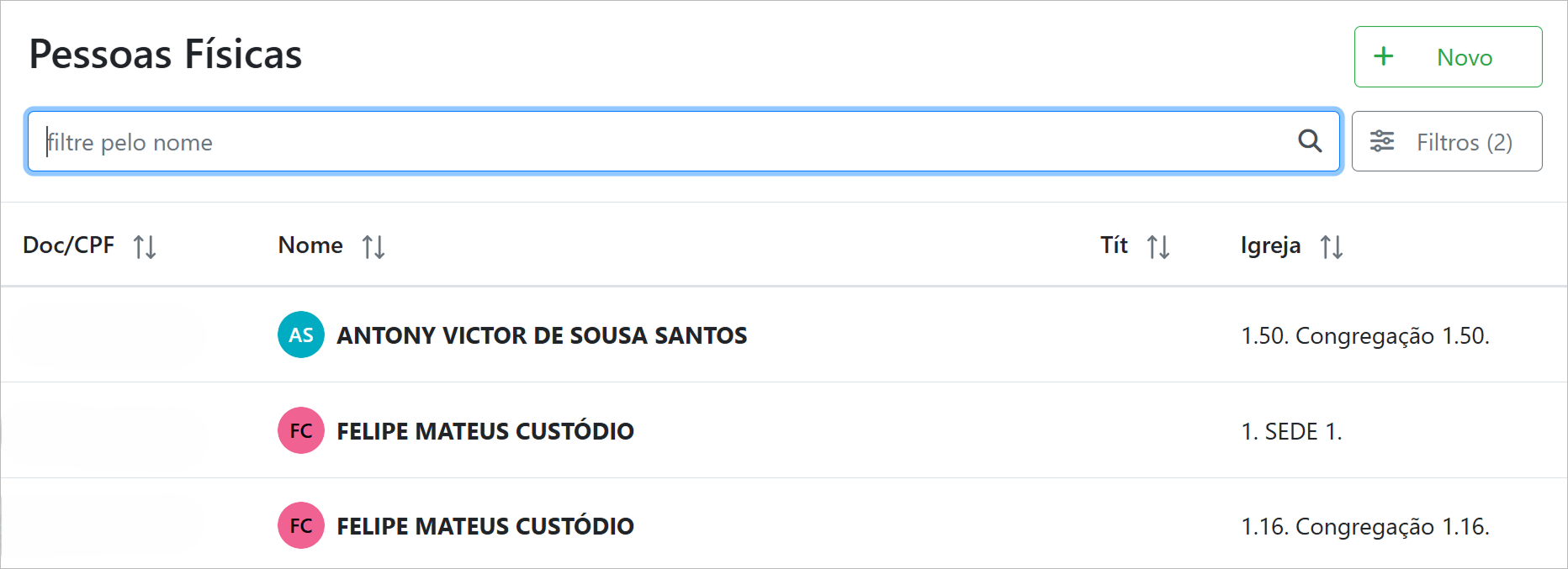This screenshot has height=569, width=1568.
Task: Click the Igreja column header label
Action: (1270, 245)
